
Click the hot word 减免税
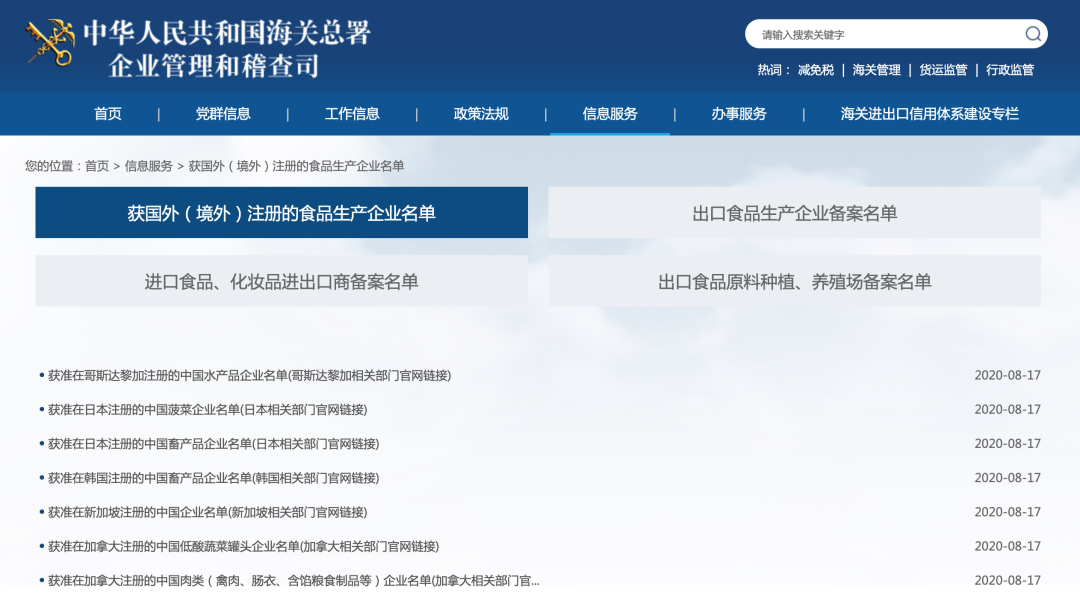(x=819, y=71)
